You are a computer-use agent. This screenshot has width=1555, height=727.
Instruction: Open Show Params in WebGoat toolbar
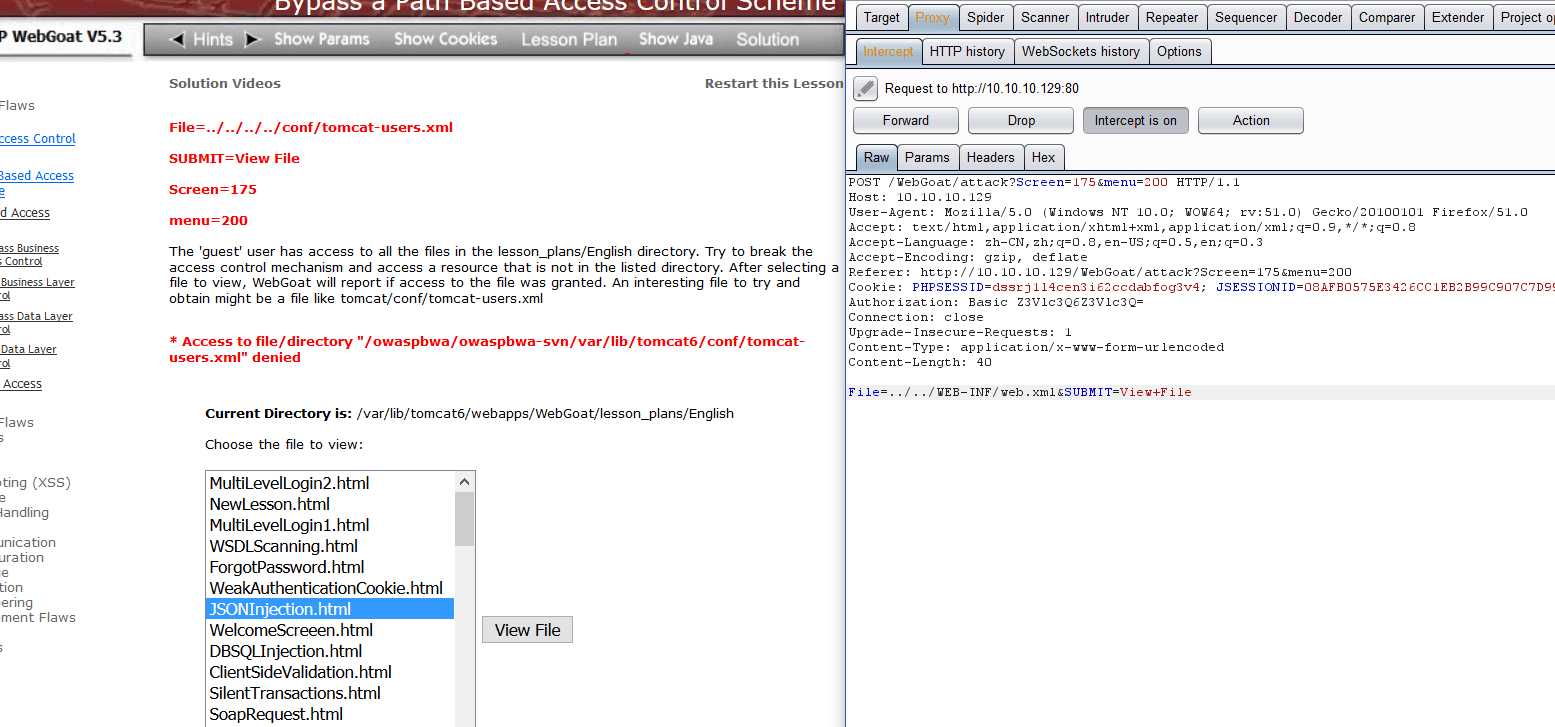(322, 39)
